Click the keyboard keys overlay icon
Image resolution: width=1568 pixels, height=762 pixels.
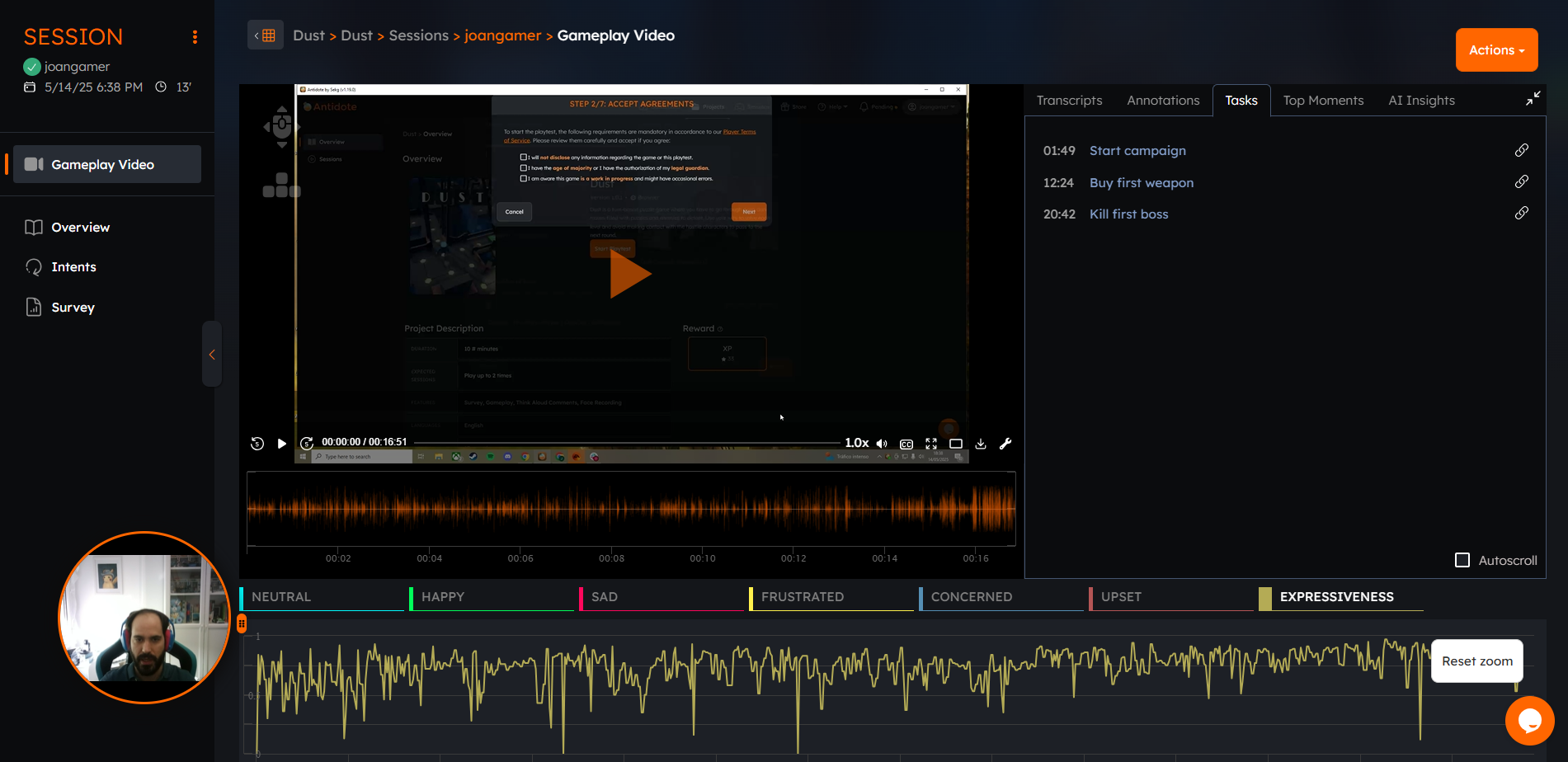click(x=281, y=186)
